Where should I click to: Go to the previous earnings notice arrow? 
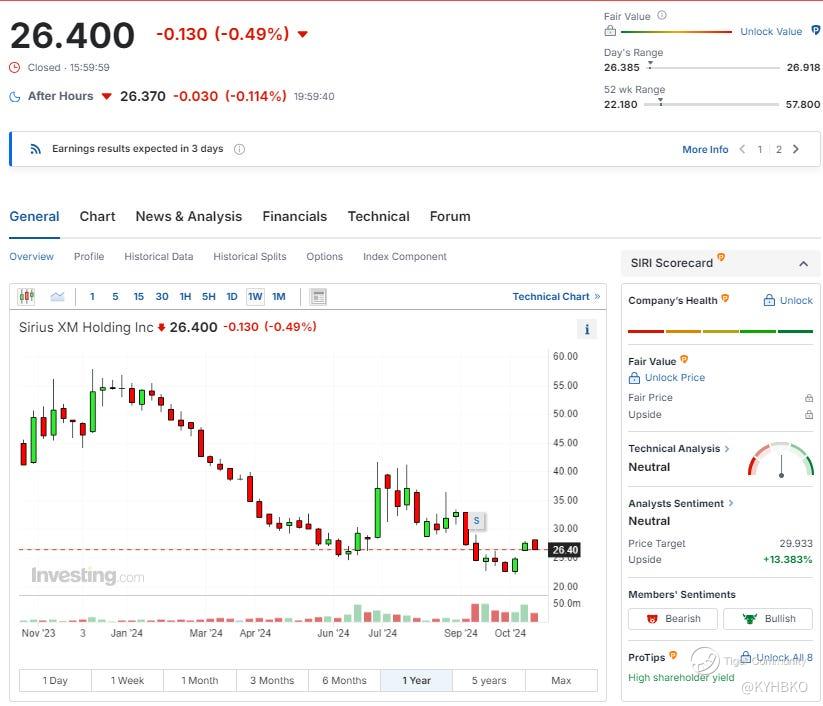tap(742, 149)
